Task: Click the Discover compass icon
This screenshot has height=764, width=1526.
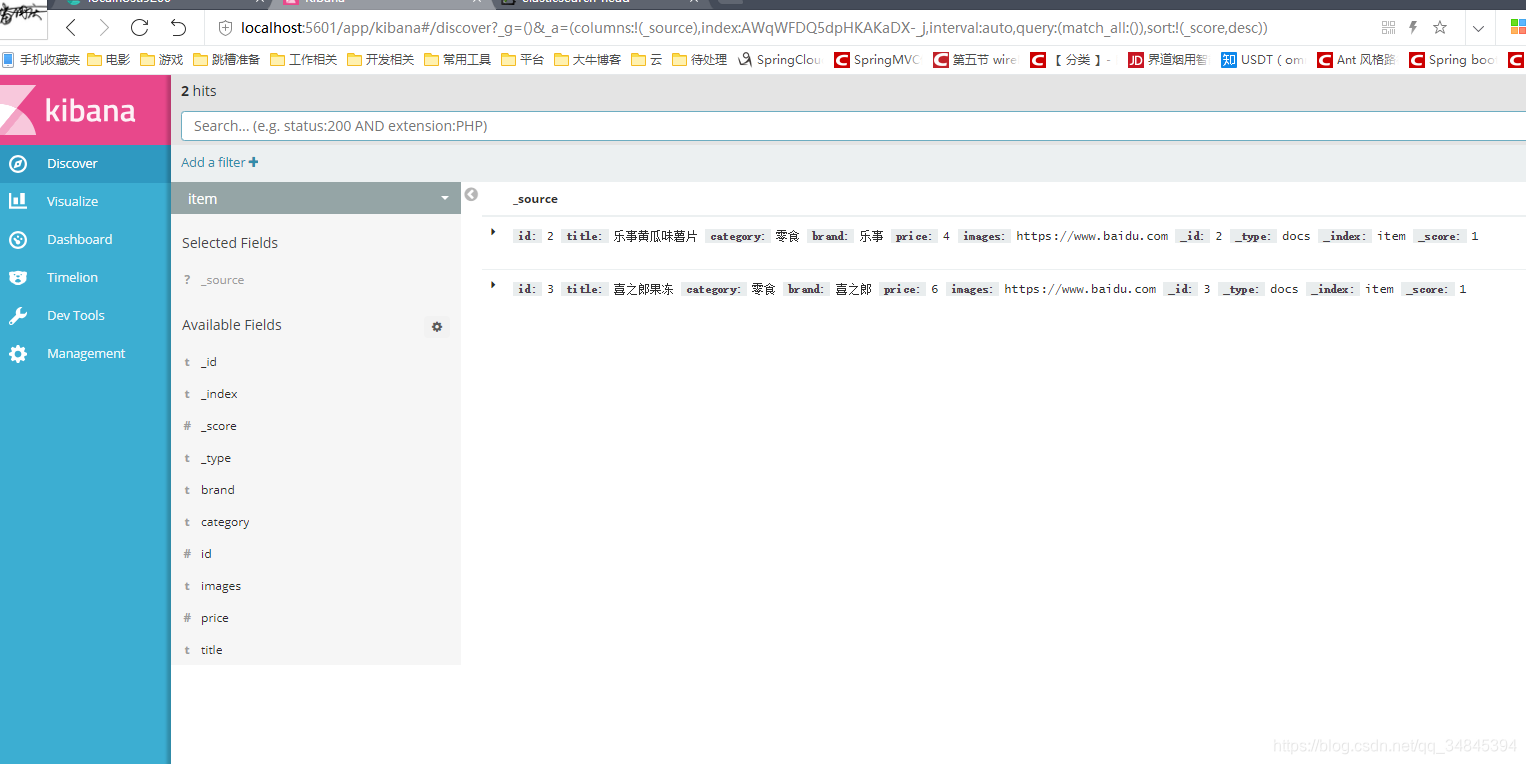Action: click(x=17, y=163)
